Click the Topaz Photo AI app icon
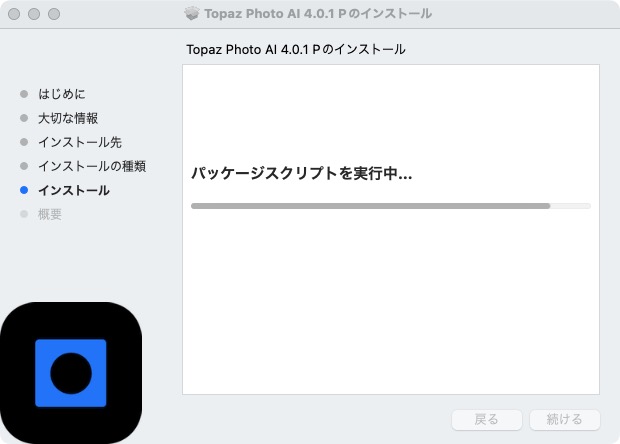Viewport: 620px width, 444px height. [x=71, y=373]
